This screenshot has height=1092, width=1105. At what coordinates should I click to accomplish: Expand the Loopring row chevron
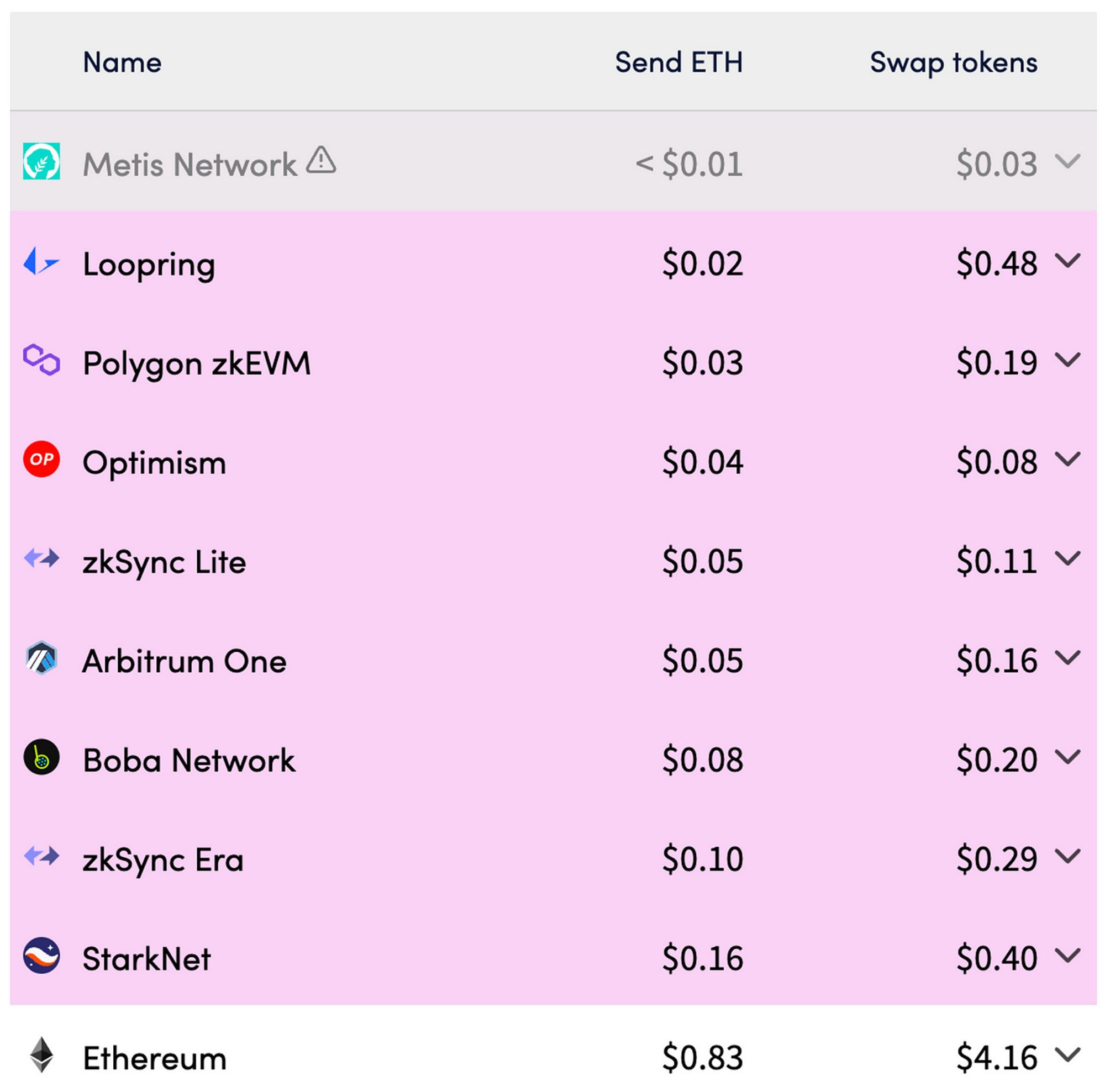point(1068,261)
